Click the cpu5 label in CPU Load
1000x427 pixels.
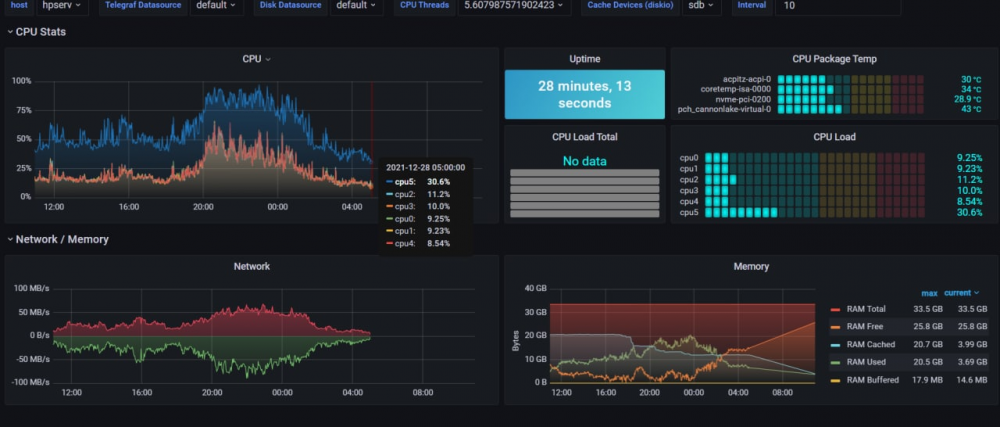point(689,212)
